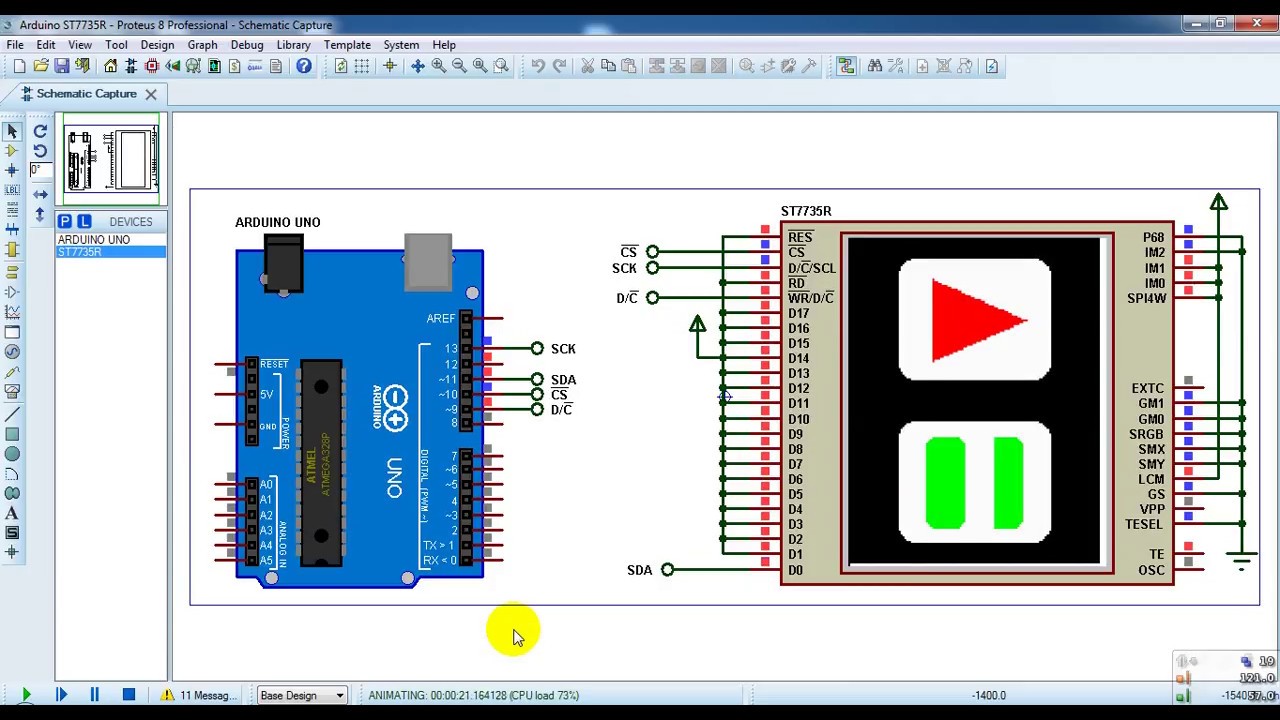
Task: Select the 2D Graphics Box tool
Action: pyautogui.click(x=12, y=434)
